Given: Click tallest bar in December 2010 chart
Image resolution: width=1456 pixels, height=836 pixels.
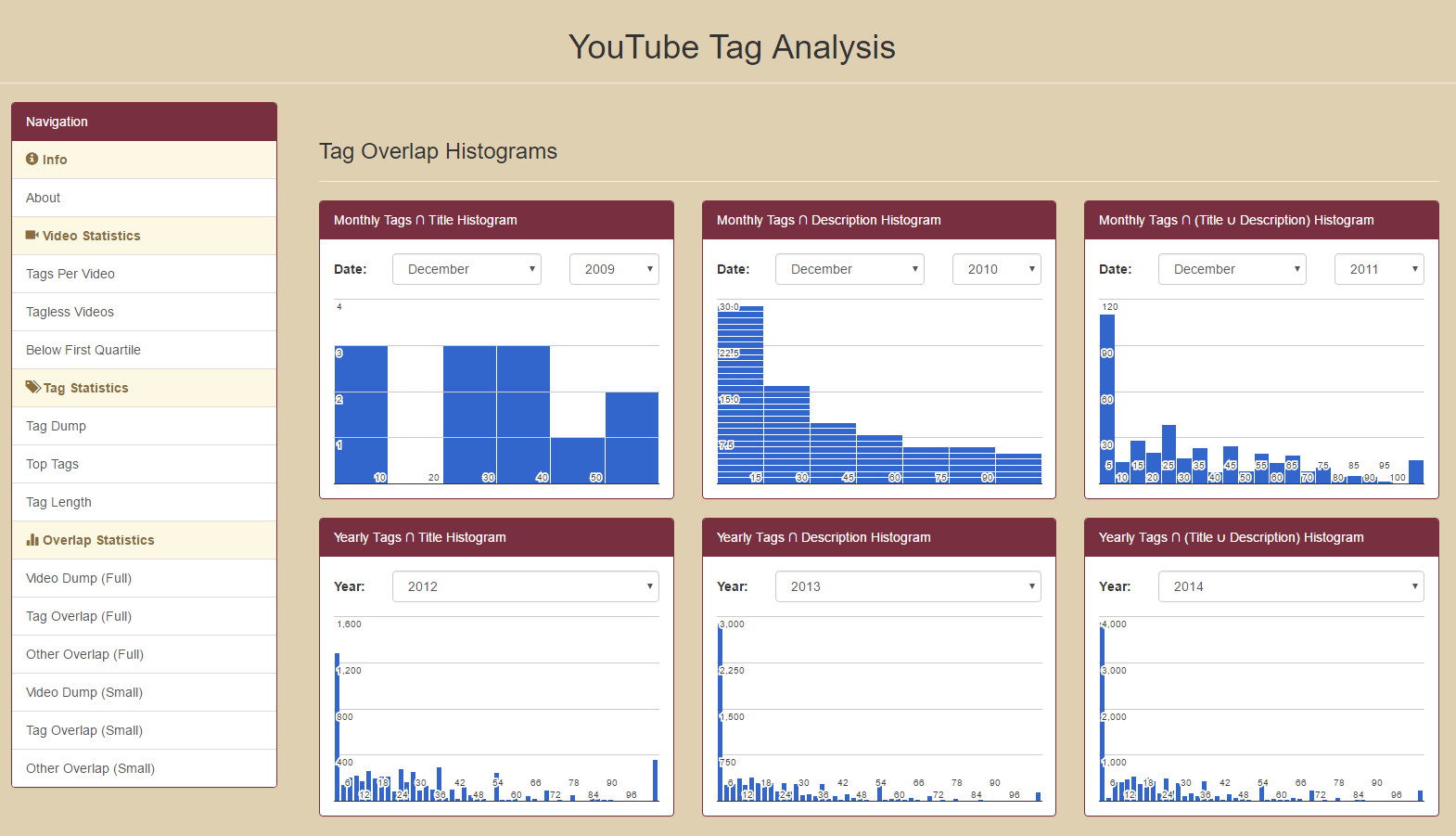Looking at the screenshot, I should click(x=740, y=395).
